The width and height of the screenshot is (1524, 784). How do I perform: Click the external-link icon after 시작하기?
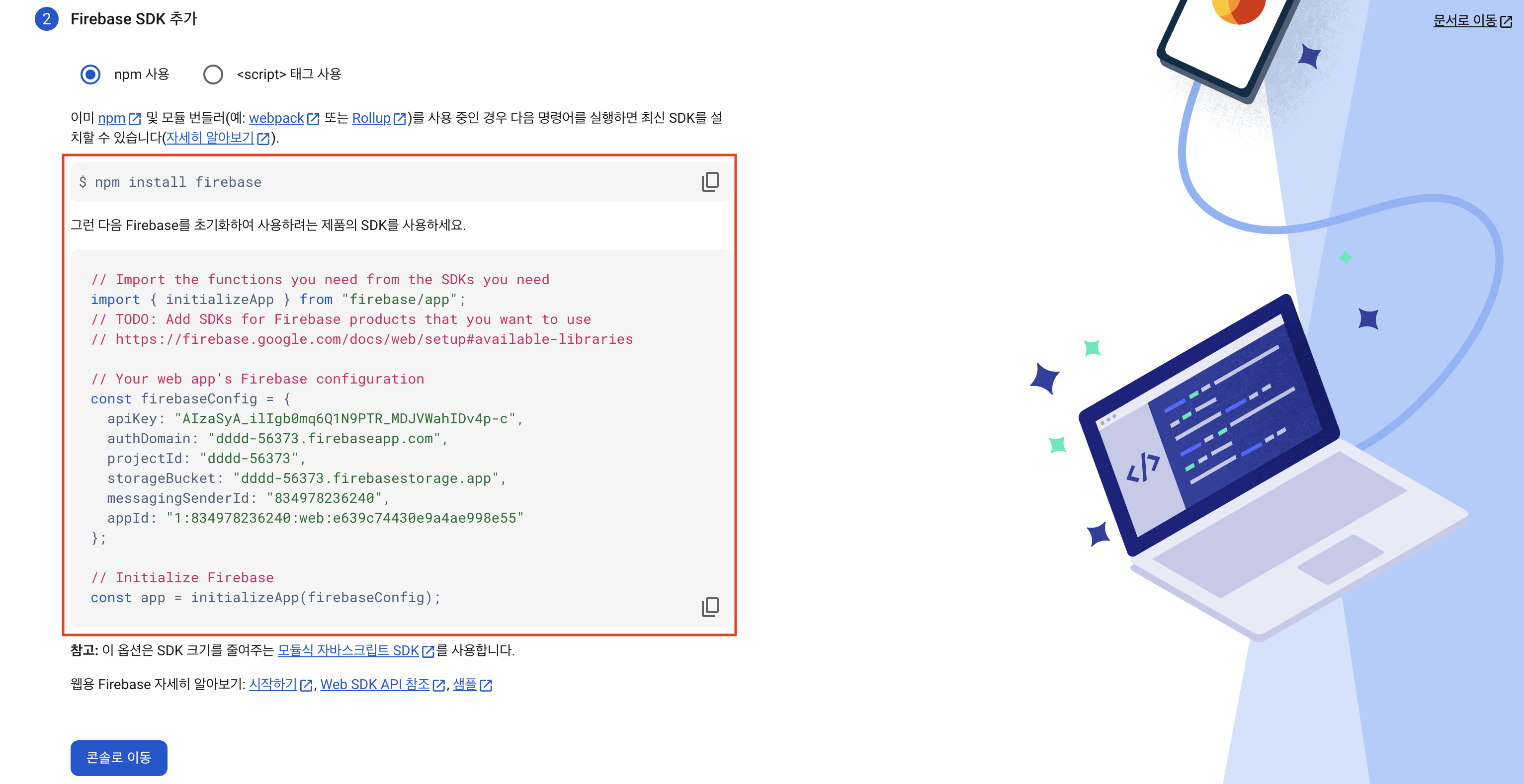pos(306,685)
